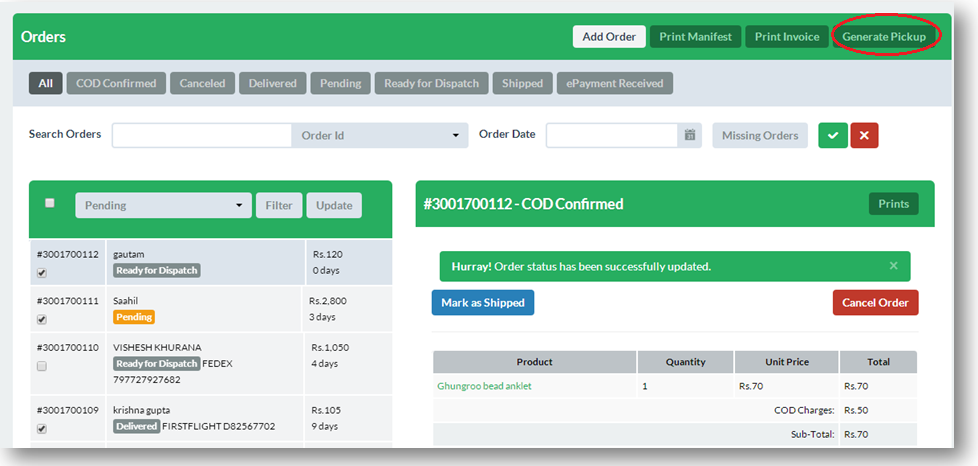Click Generate Pickup button

point(884,37)
